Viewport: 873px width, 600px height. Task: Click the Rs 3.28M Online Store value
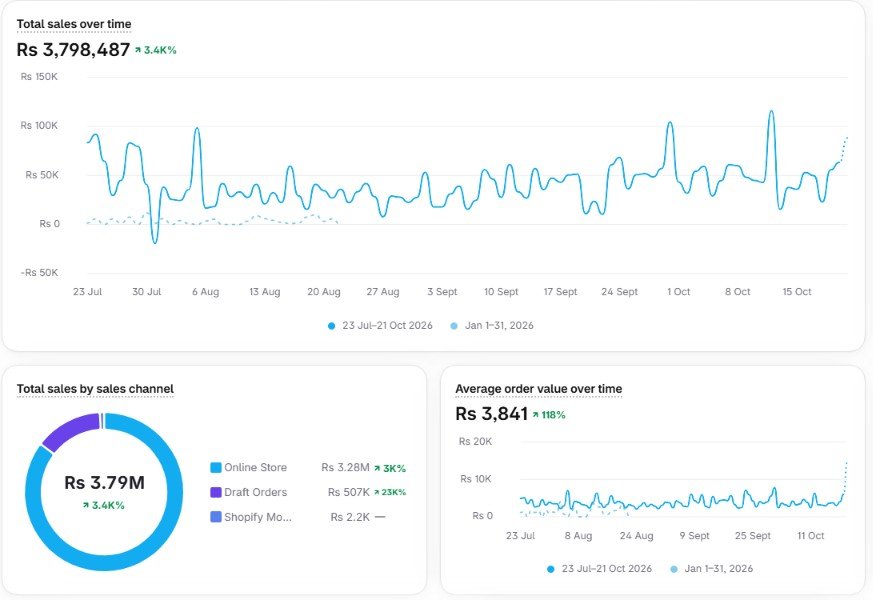(x=345, y=468)
